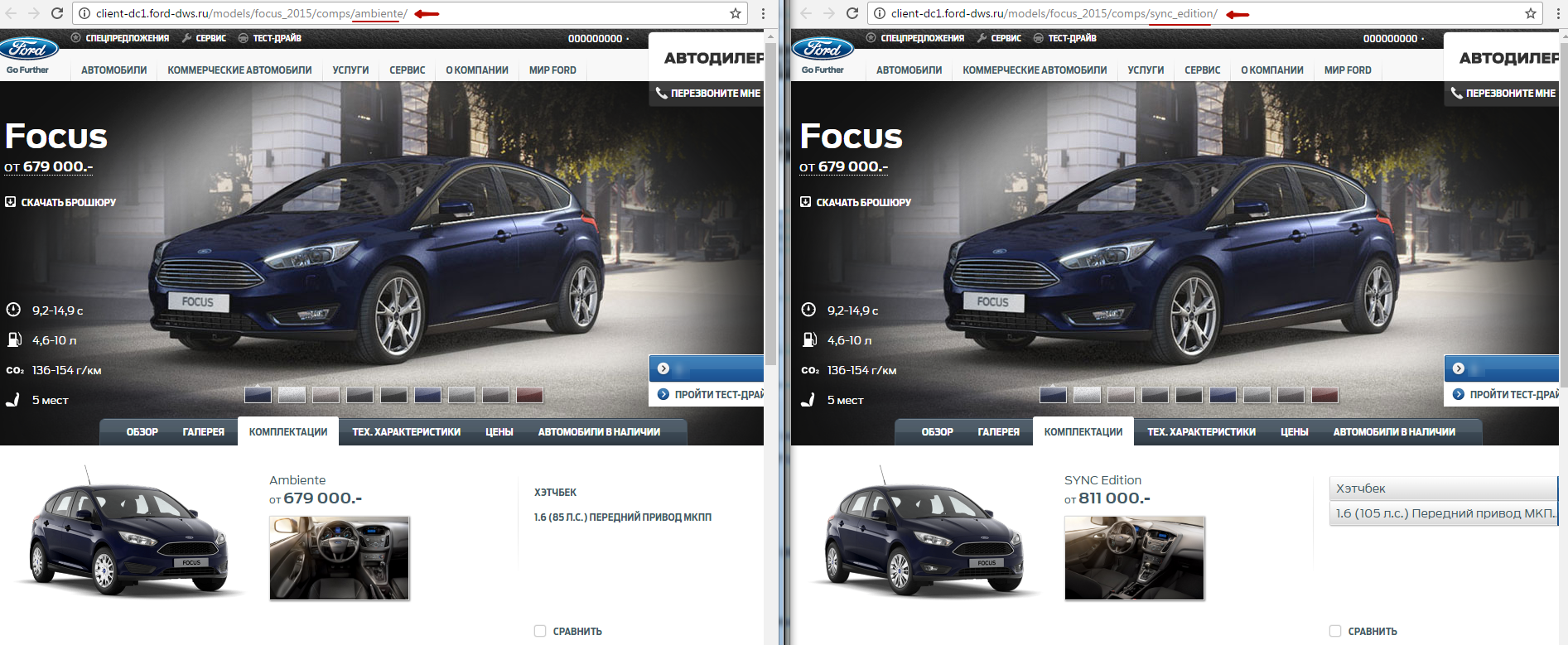Select КОМПЛЕКТАЦИИ tab in right window

pyautogui.click(x=1083, y=431)
